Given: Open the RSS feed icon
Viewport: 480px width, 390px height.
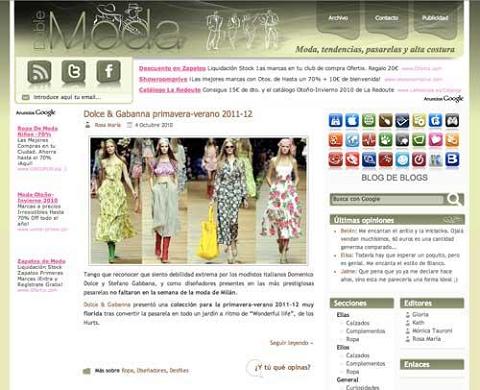Looking at the screenshot, I should [x=39, y=72].
